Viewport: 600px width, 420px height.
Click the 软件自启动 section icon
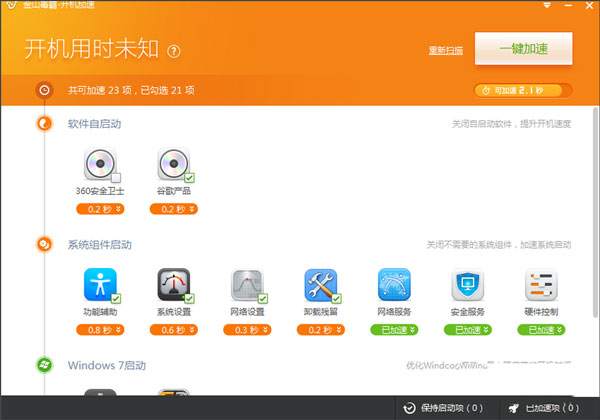pyautogui.click(x=44, y=124)
